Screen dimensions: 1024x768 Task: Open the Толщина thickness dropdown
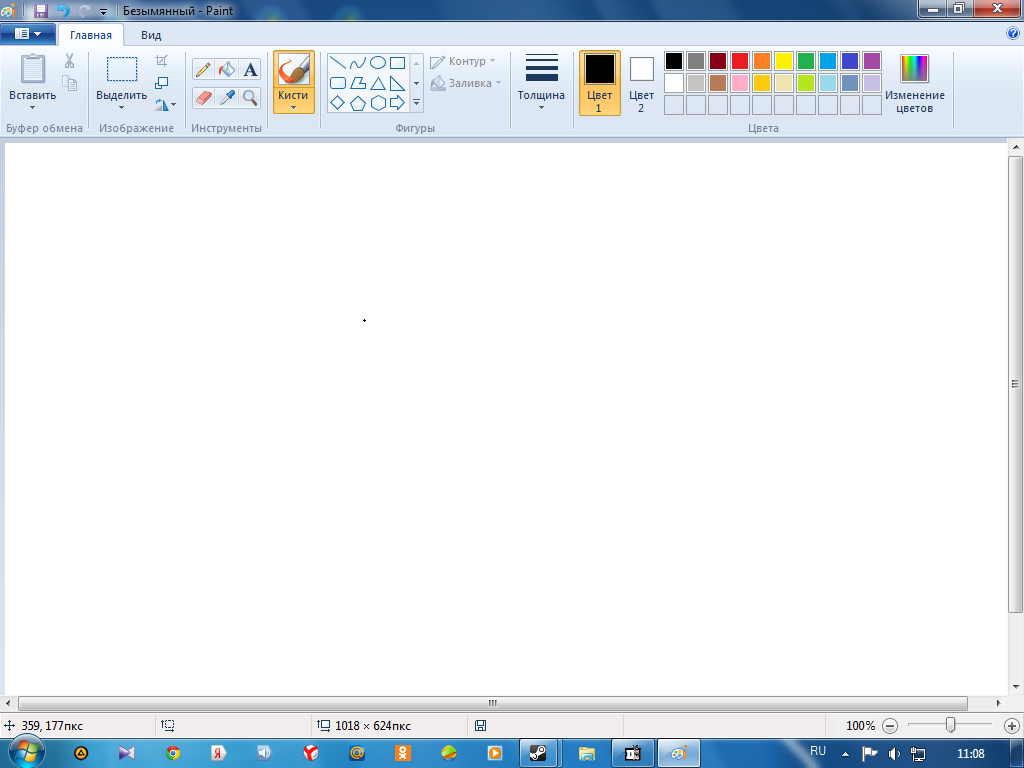pos(541,82)
